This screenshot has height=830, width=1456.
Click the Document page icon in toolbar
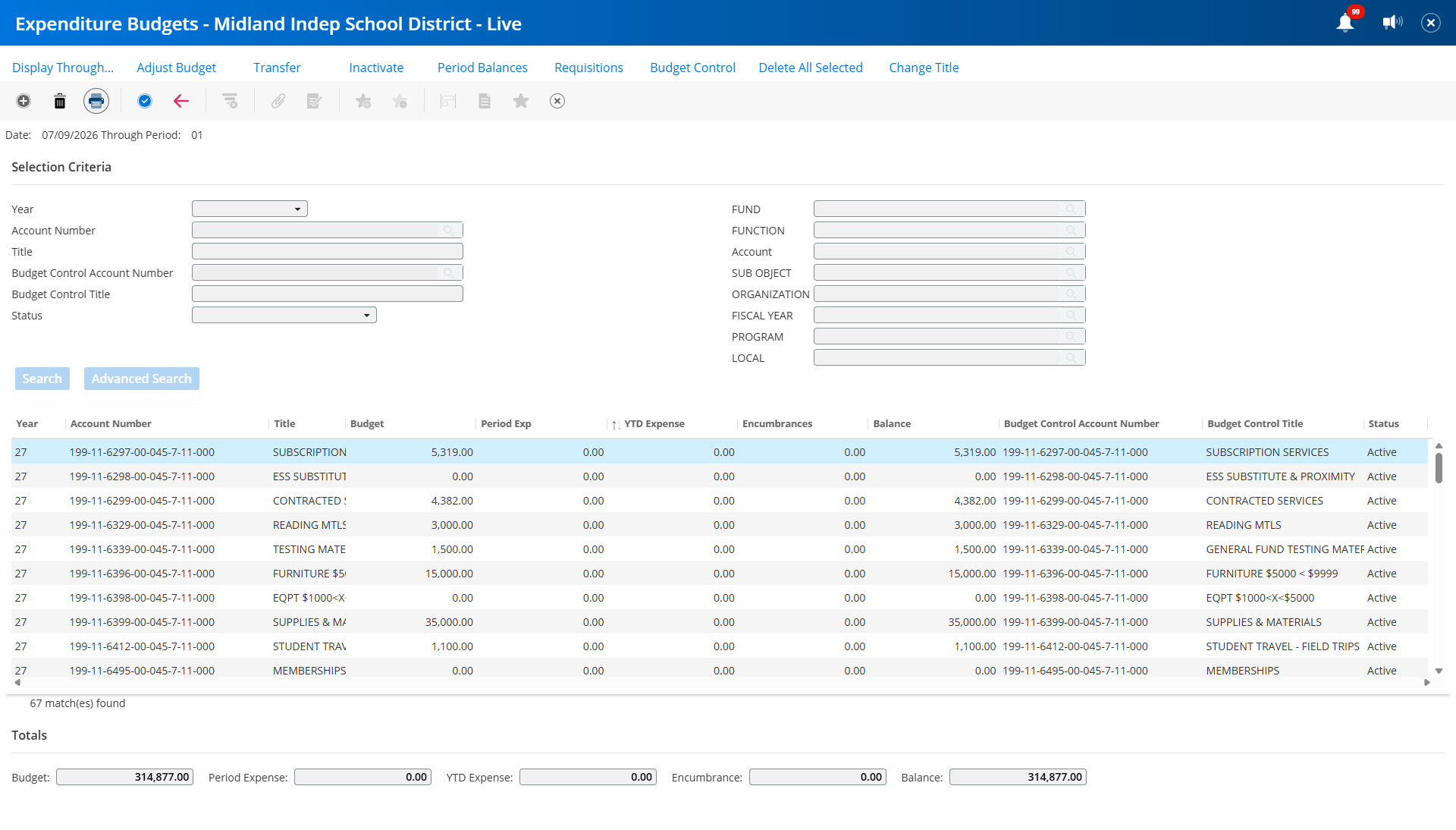(x=485, y=101)
